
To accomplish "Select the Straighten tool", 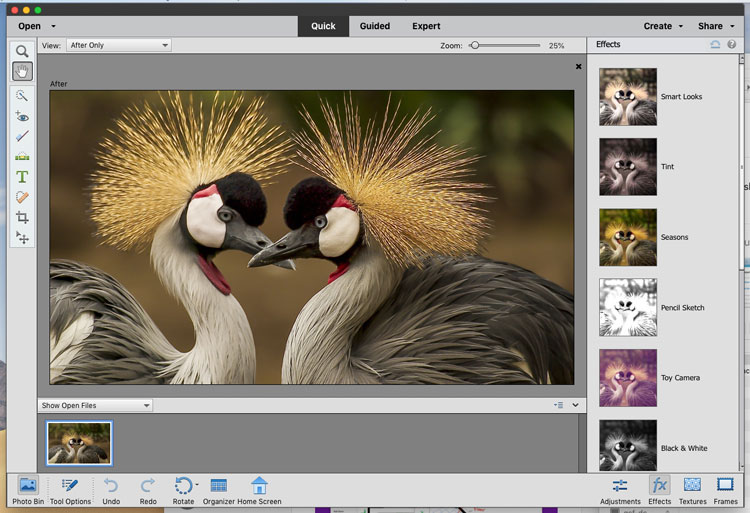I will tap(22, 156).
